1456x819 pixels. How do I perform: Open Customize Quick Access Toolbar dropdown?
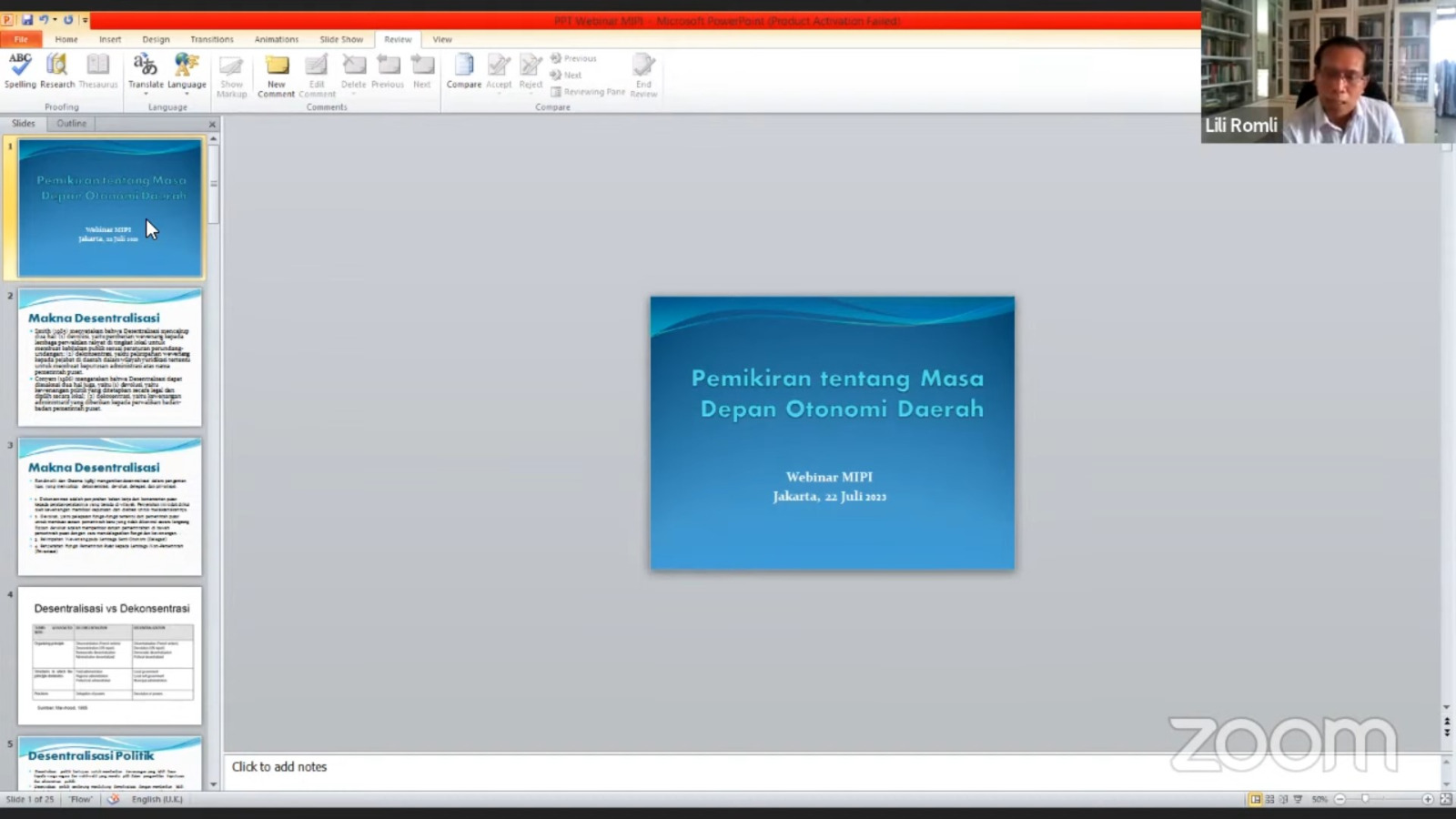[86, 20]
